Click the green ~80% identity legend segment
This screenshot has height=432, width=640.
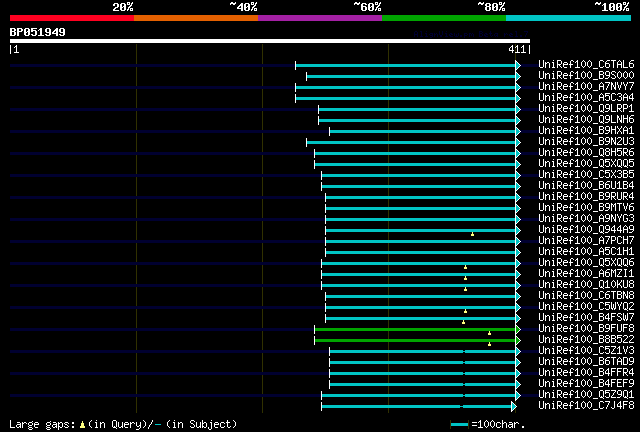[444, 18]
